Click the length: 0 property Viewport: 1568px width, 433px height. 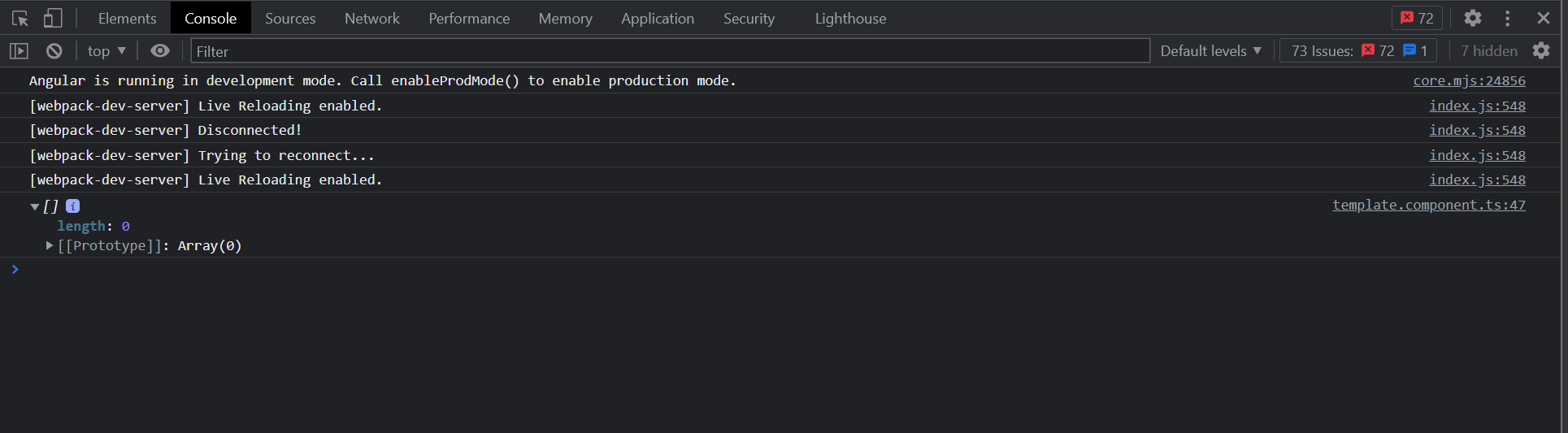point(93,226)
